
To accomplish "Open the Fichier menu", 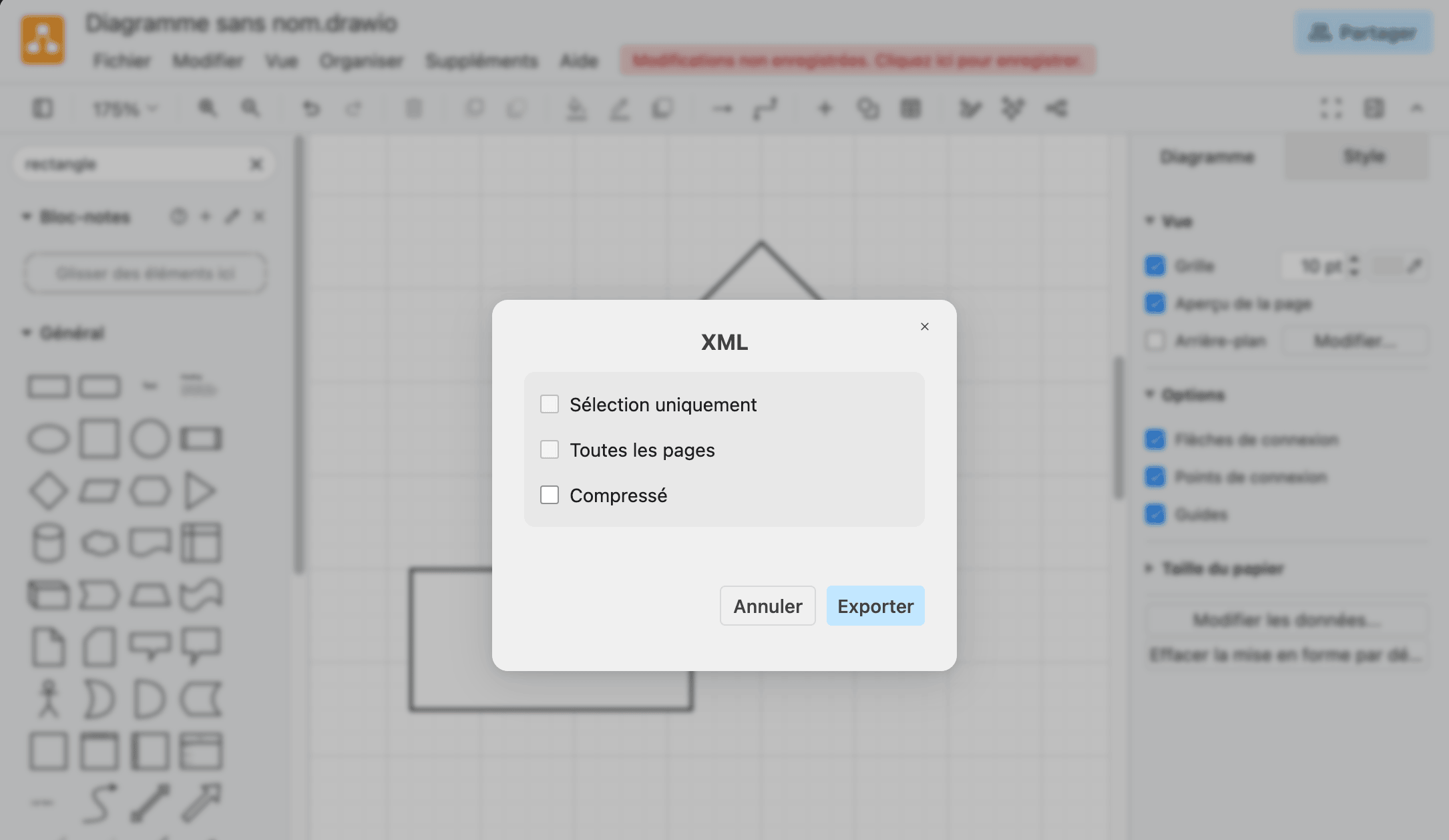I will (122, 61).
